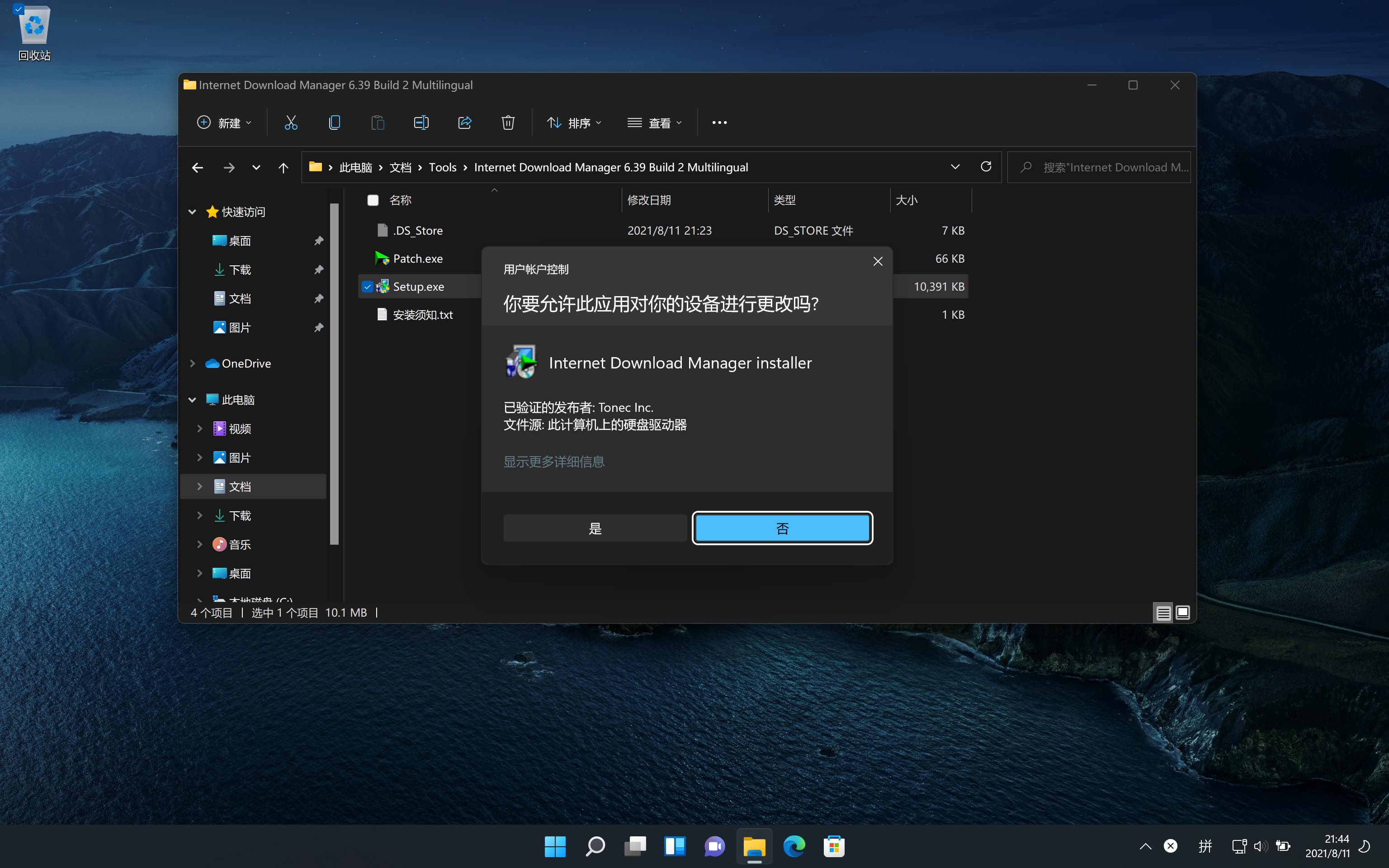Collapse the 快速访问 quick access section
Image resolution: width=1389 pixels, height=868 pixels.
[x=192, y=212]
